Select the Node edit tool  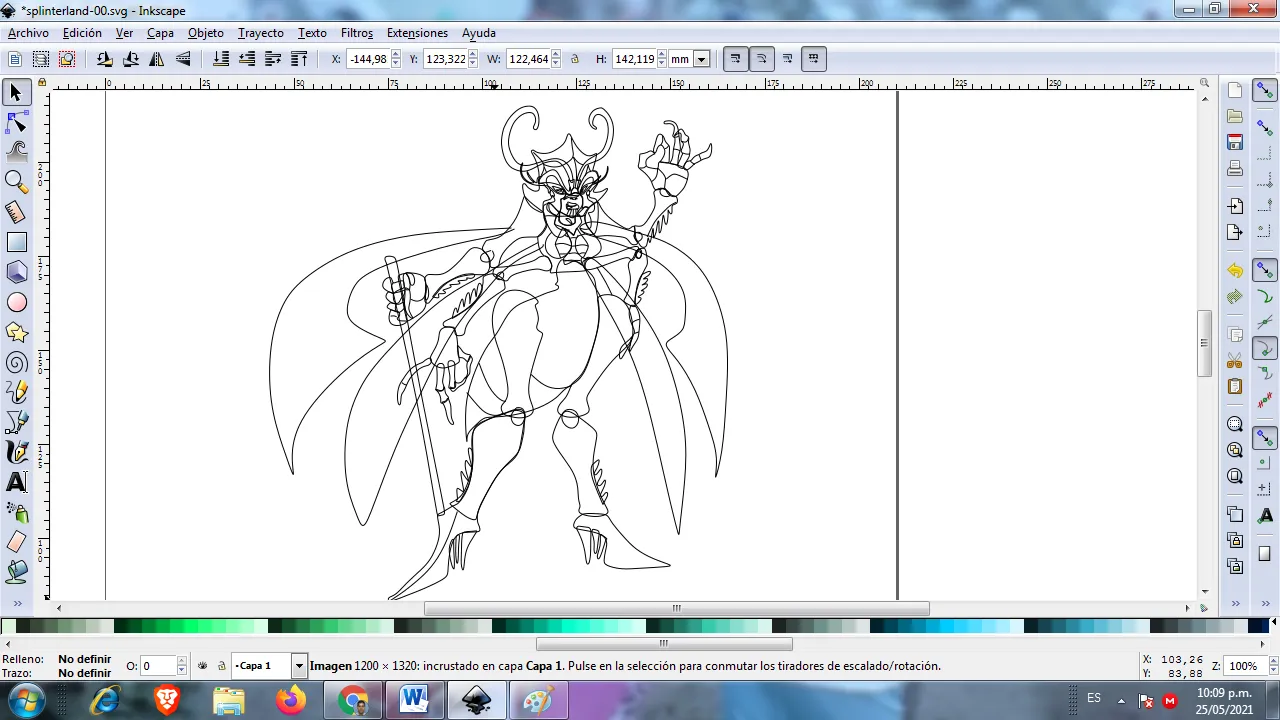click(x=16, y=123)
